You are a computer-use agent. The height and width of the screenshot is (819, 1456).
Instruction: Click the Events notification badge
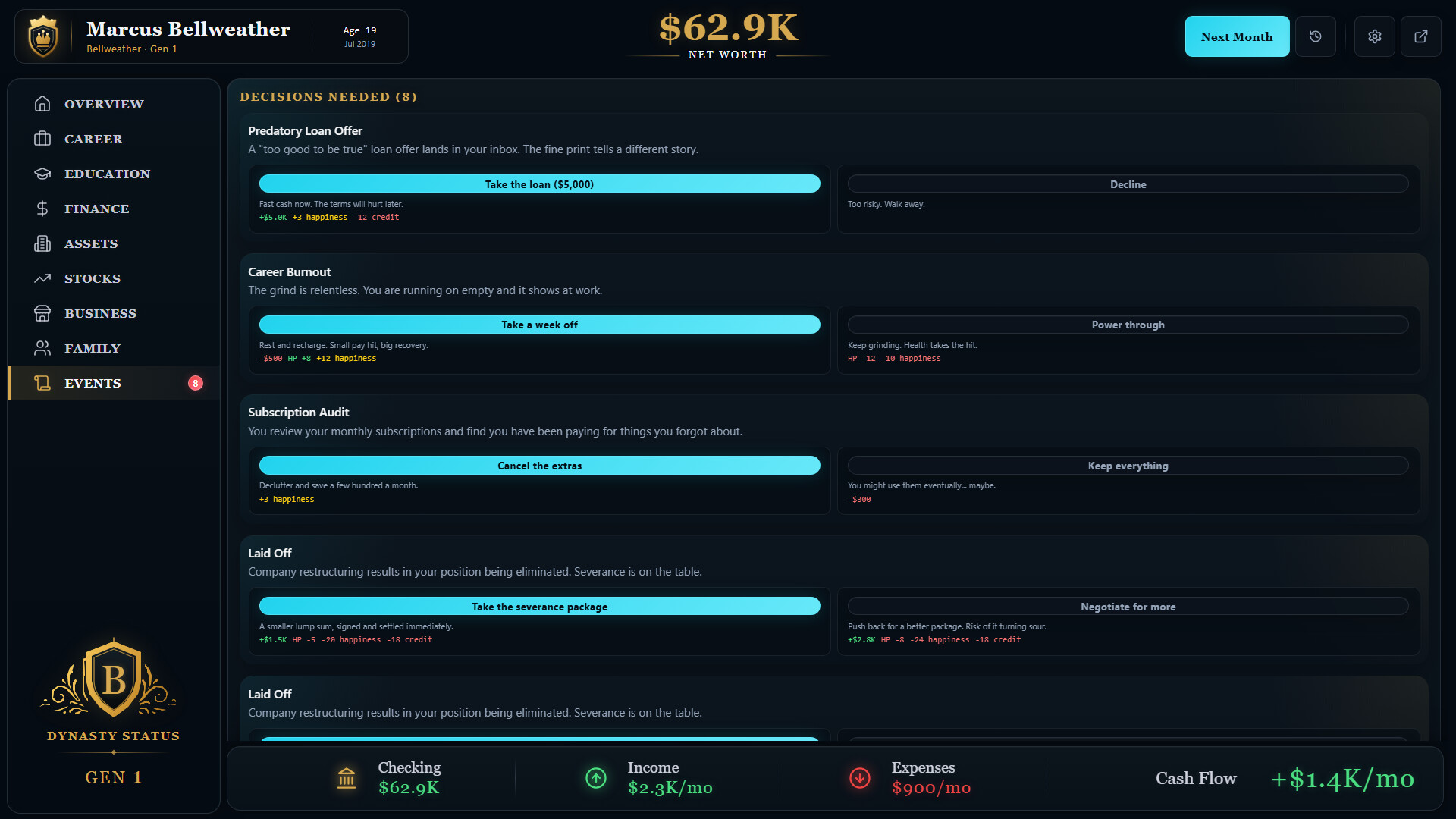(x=196, y=383)
